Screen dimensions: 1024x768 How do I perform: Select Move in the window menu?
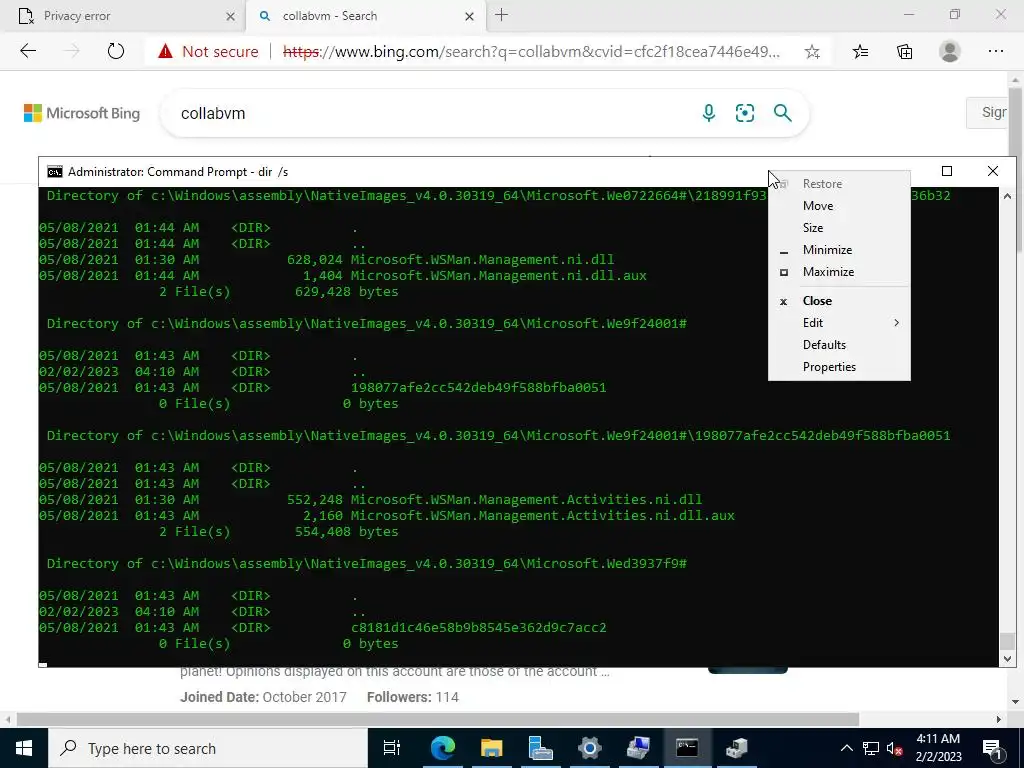[839, 206]
